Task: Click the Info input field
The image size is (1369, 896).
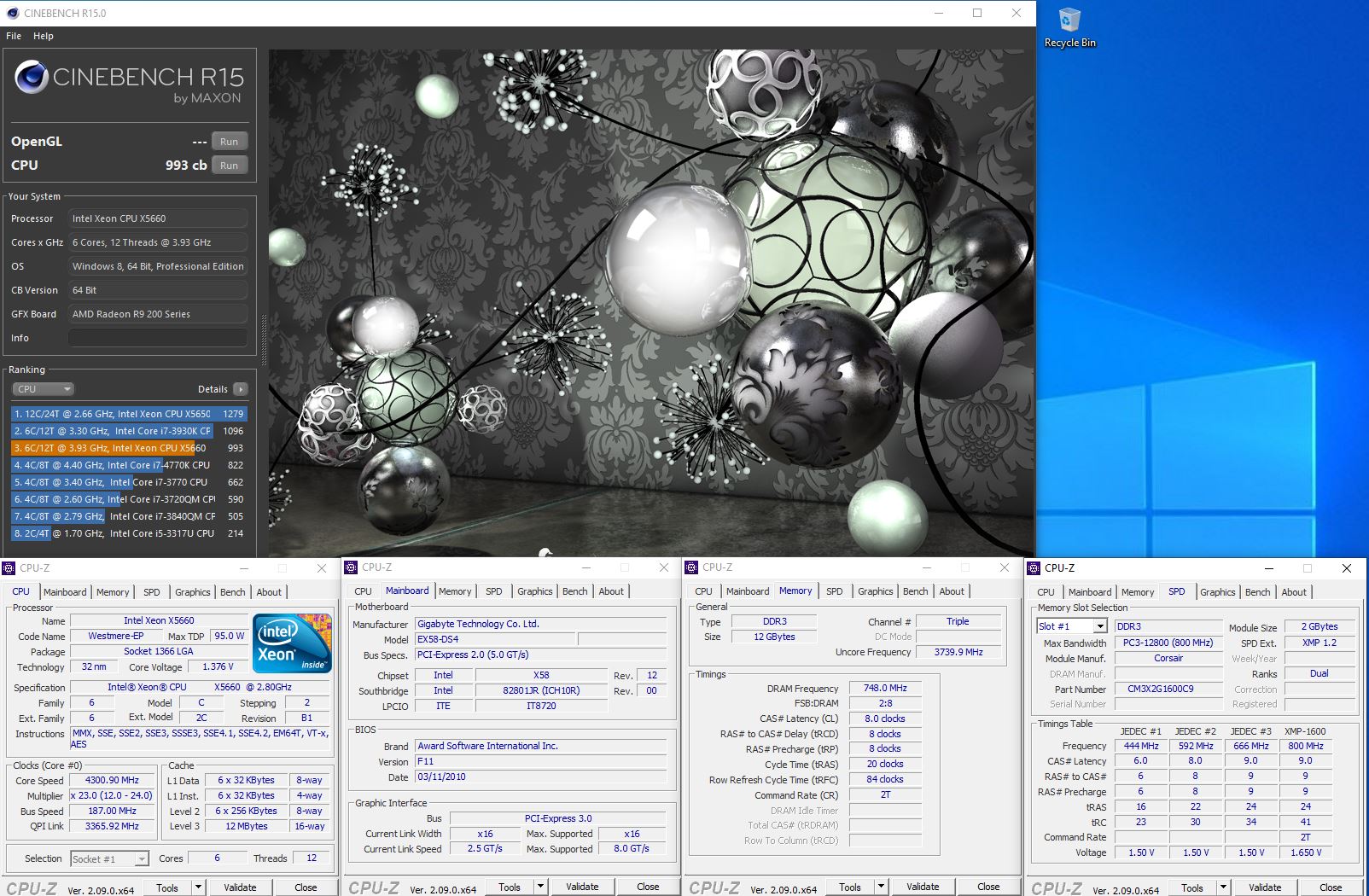Action: [158, 338]
